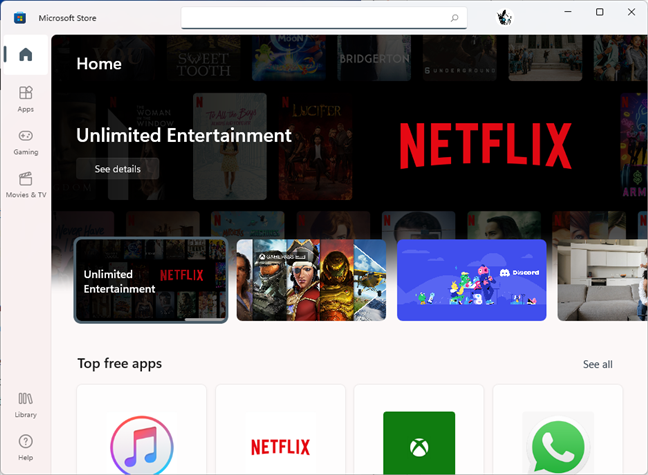Image resolution: width=648 pixels, height=475 pixels.
Task: Select the living room carousel card
Action: pyautogui.click(x=603, y=280)
